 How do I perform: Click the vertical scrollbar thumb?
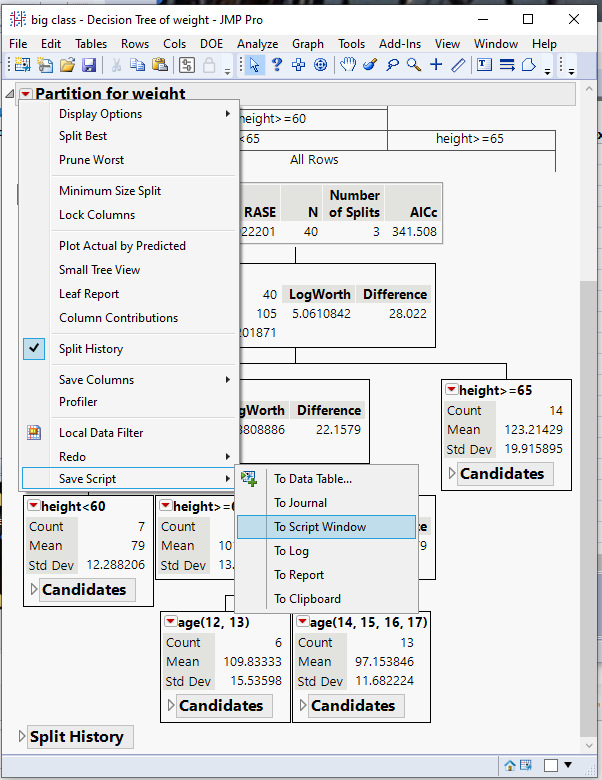coord(589,507)
